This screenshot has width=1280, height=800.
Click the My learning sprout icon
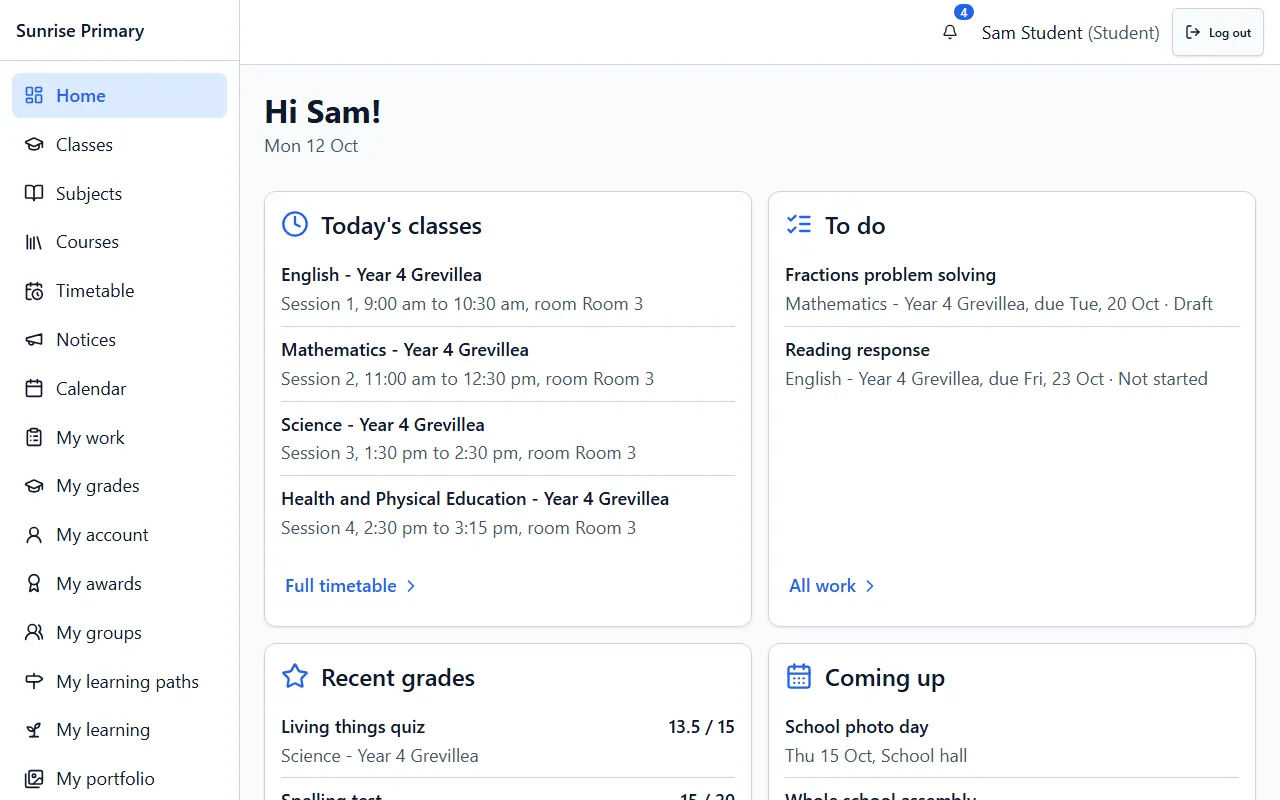click(34, 730)
